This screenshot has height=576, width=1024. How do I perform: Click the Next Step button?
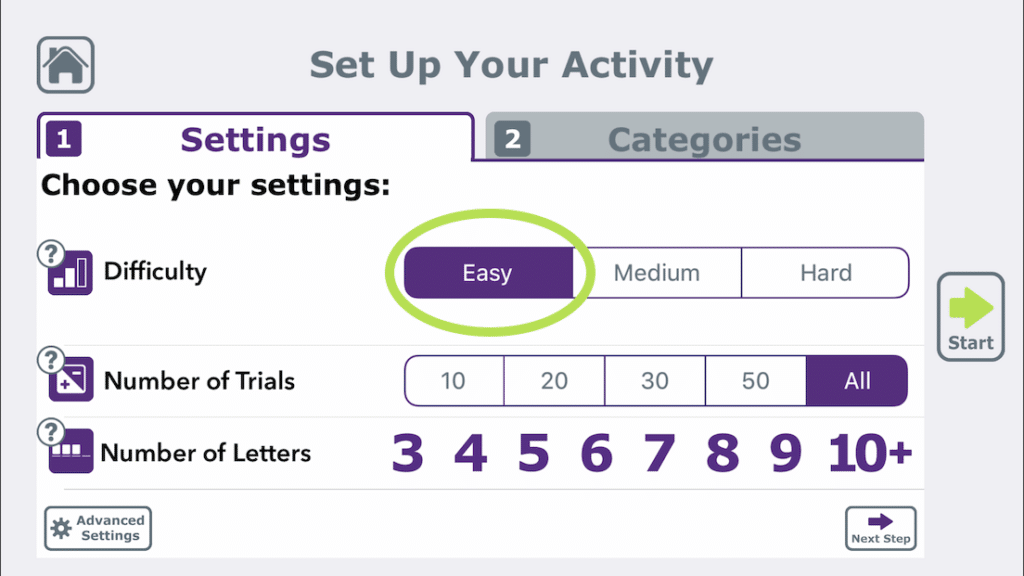(x=880, y=528)
